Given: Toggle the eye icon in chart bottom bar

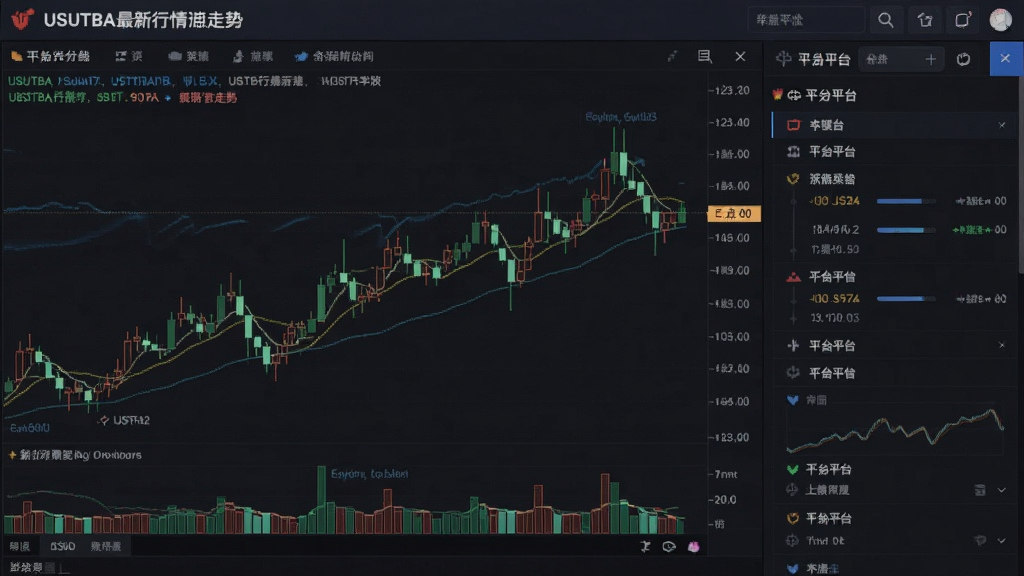Looking at the screenshot, I should pos(669,546).
